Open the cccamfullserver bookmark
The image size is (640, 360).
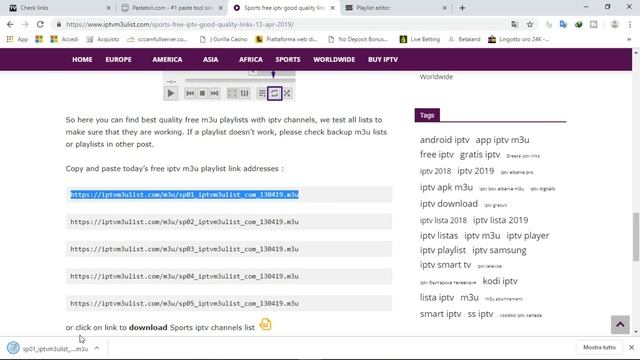coord(157,39)
